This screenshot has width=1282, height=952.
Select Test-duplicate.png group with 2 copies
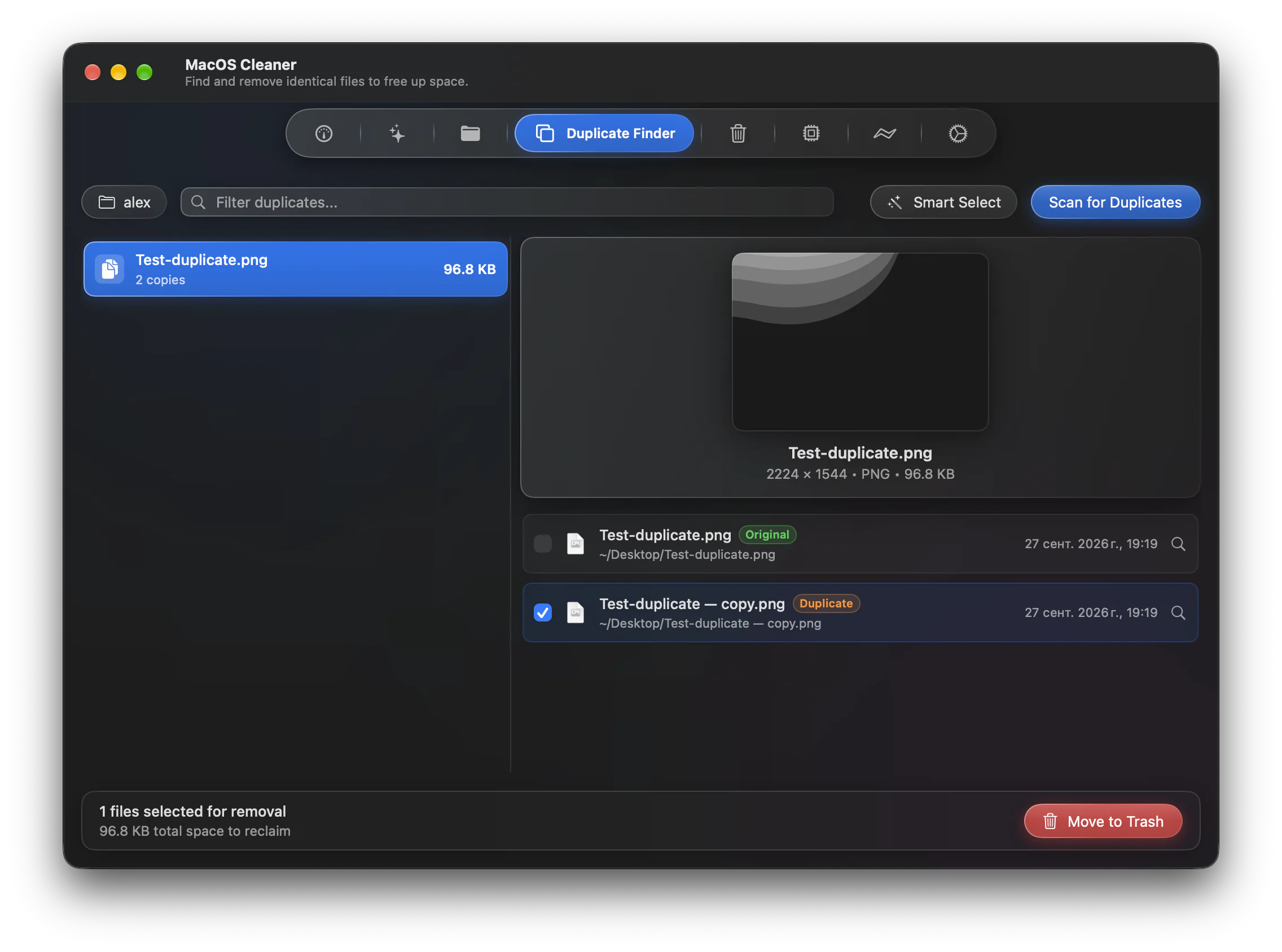[x=295, y=269]
